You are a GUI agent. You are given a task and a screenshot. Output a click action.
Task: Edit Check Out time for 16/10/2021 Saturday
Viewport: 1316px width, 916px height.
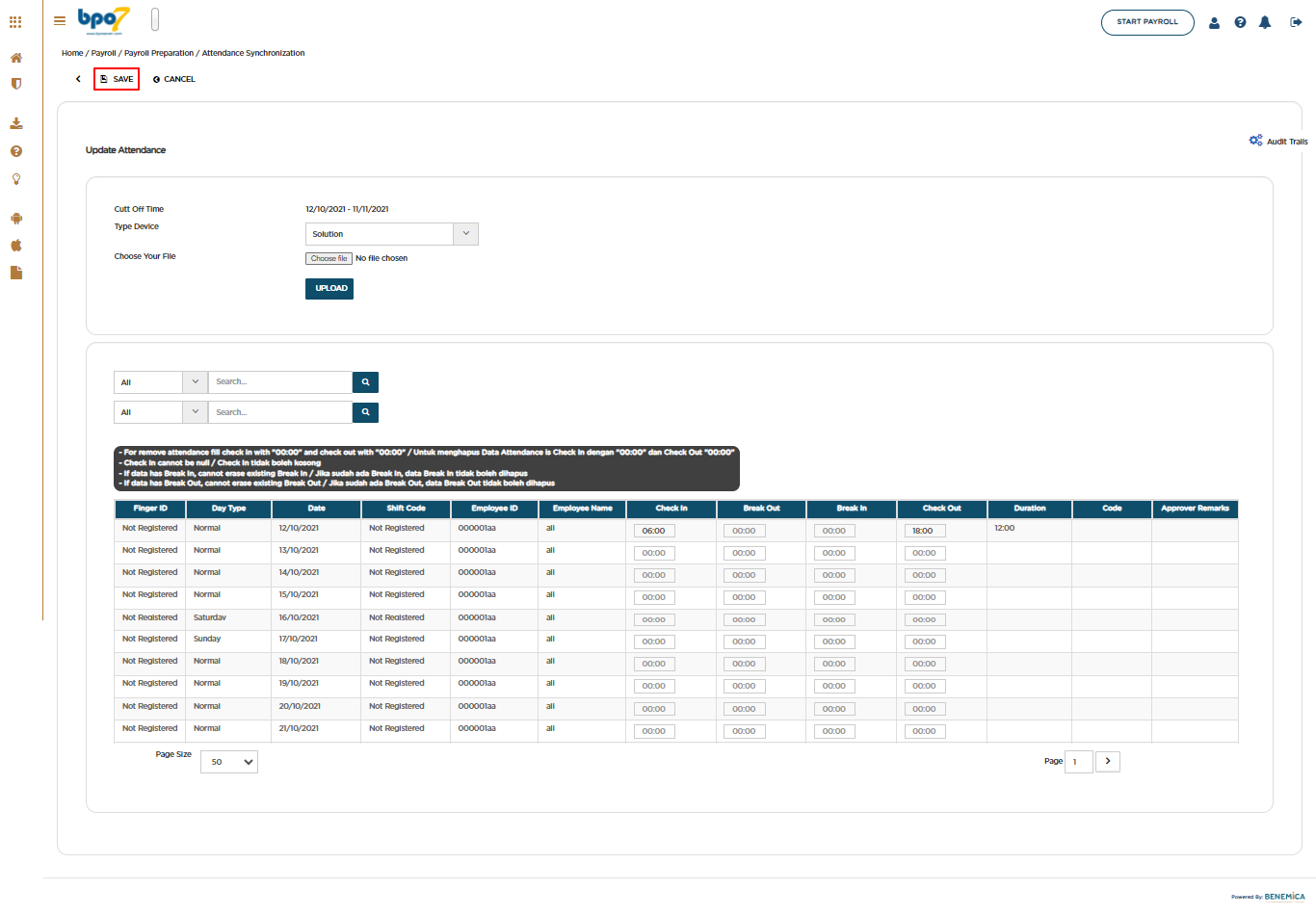pyautogui.click(x=924, y=619)
